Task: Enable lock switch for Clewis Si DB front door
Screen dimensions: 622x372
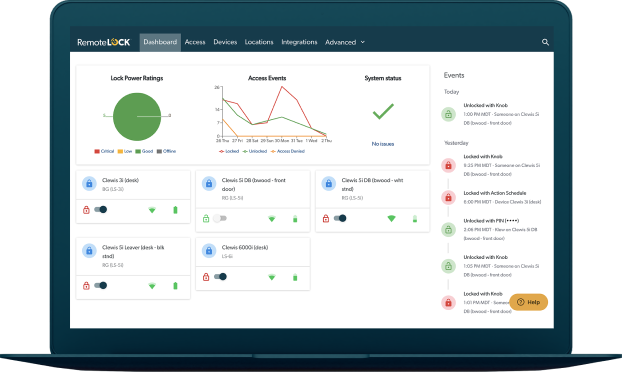Action: [220, 218]
